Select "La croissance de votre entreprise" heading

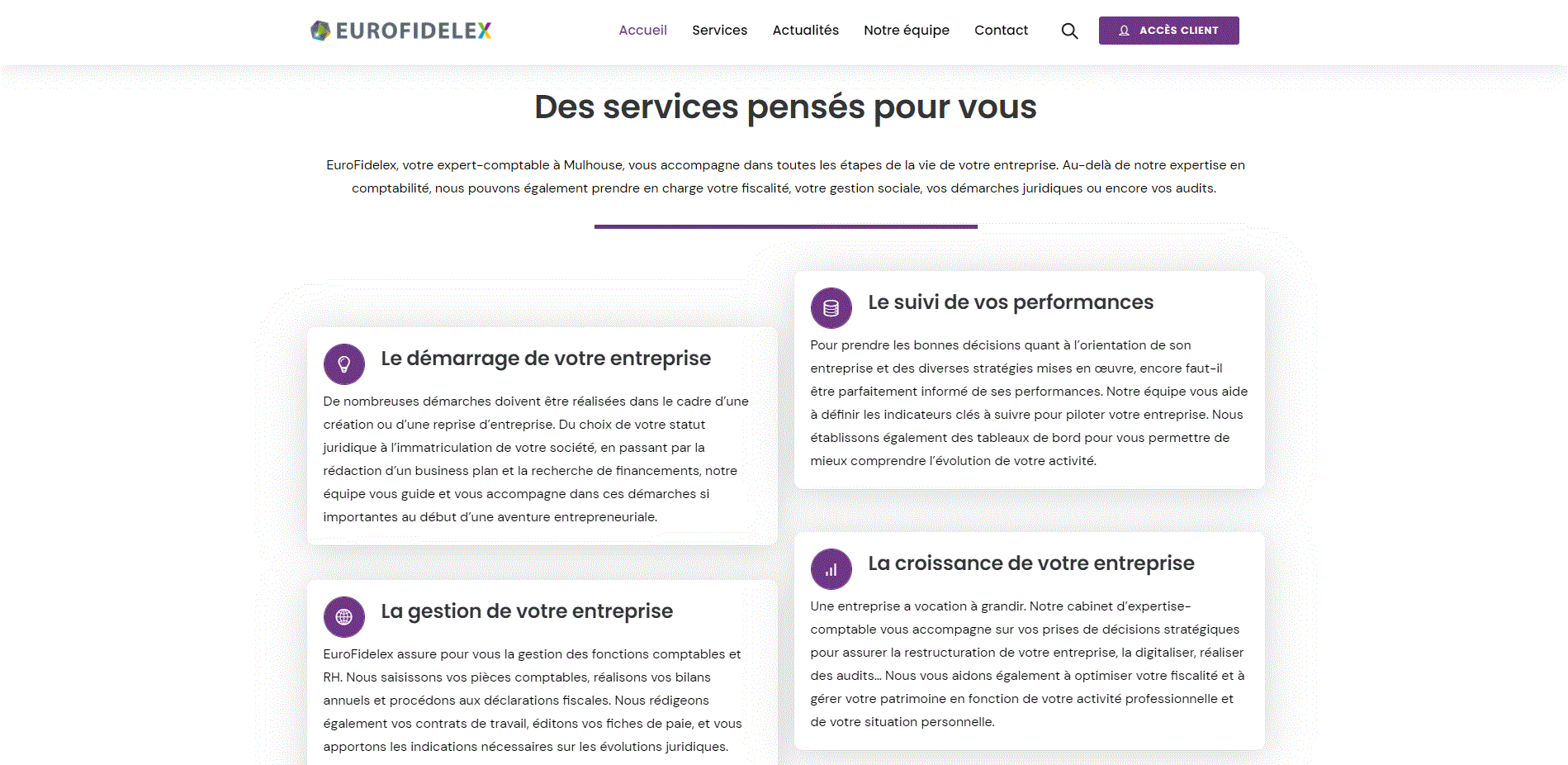[1030, 563]
